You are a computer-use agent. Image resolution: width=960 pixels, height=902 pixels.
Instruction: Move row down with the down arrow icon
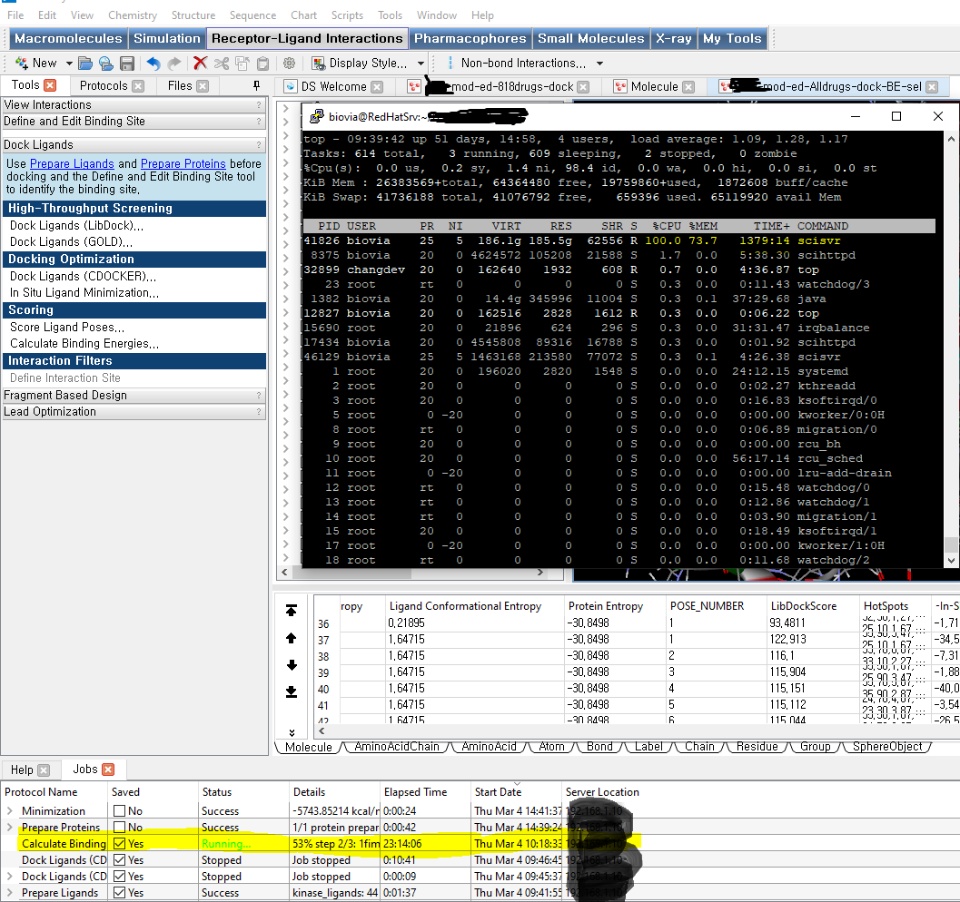[291, 665]
